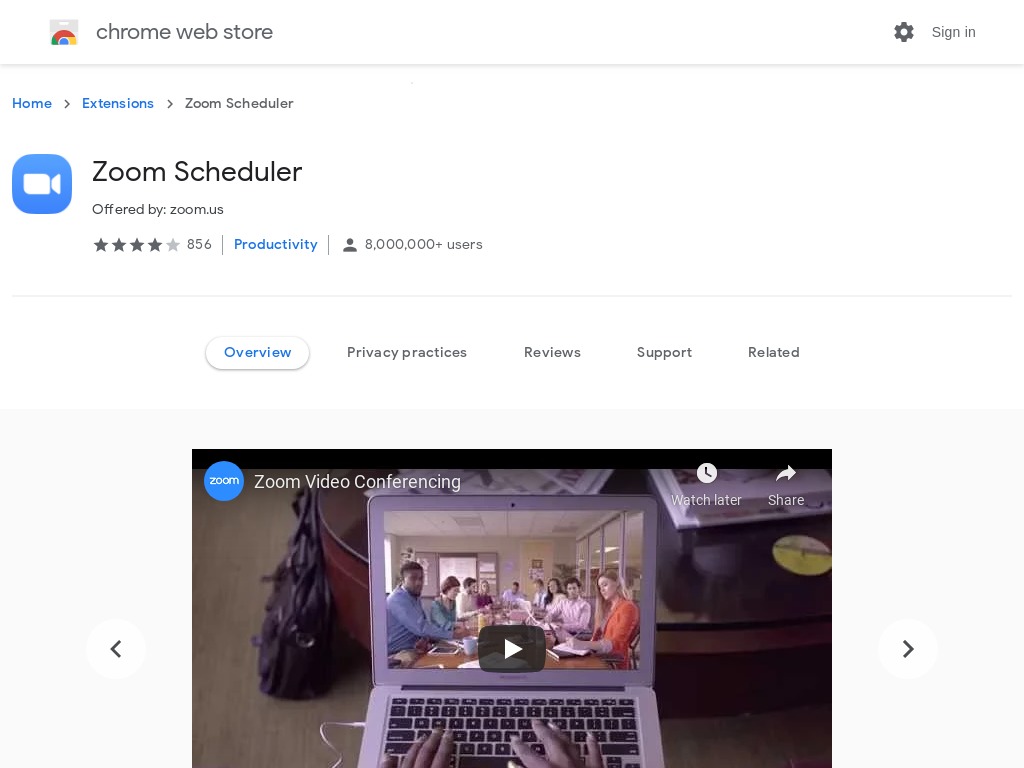Click the Zoom Scheduler camera app icon
The image size is (1024, 768).
click(x=42, y=184)
